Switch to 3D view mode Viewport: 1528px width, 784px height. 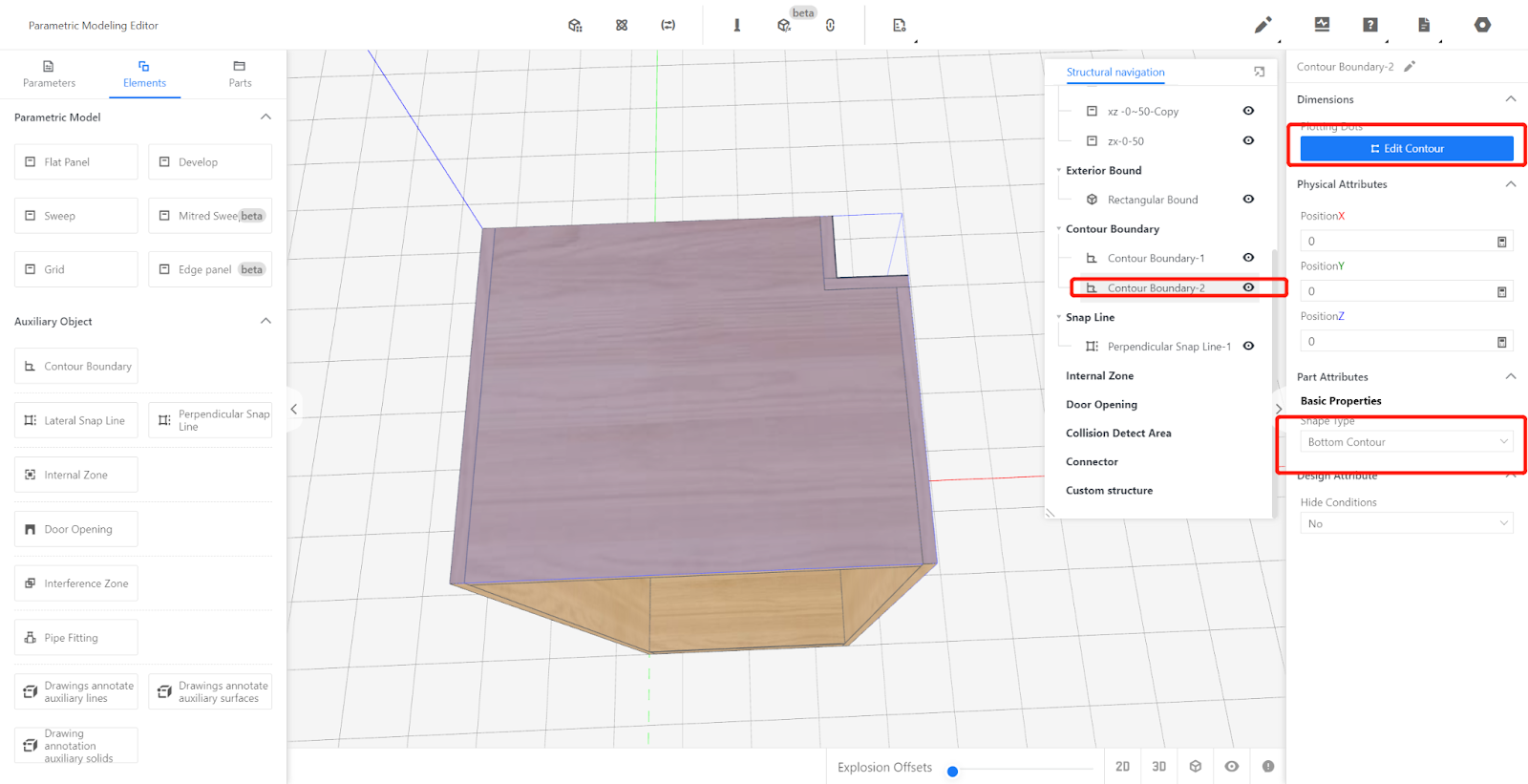(x=1158, y=767)
